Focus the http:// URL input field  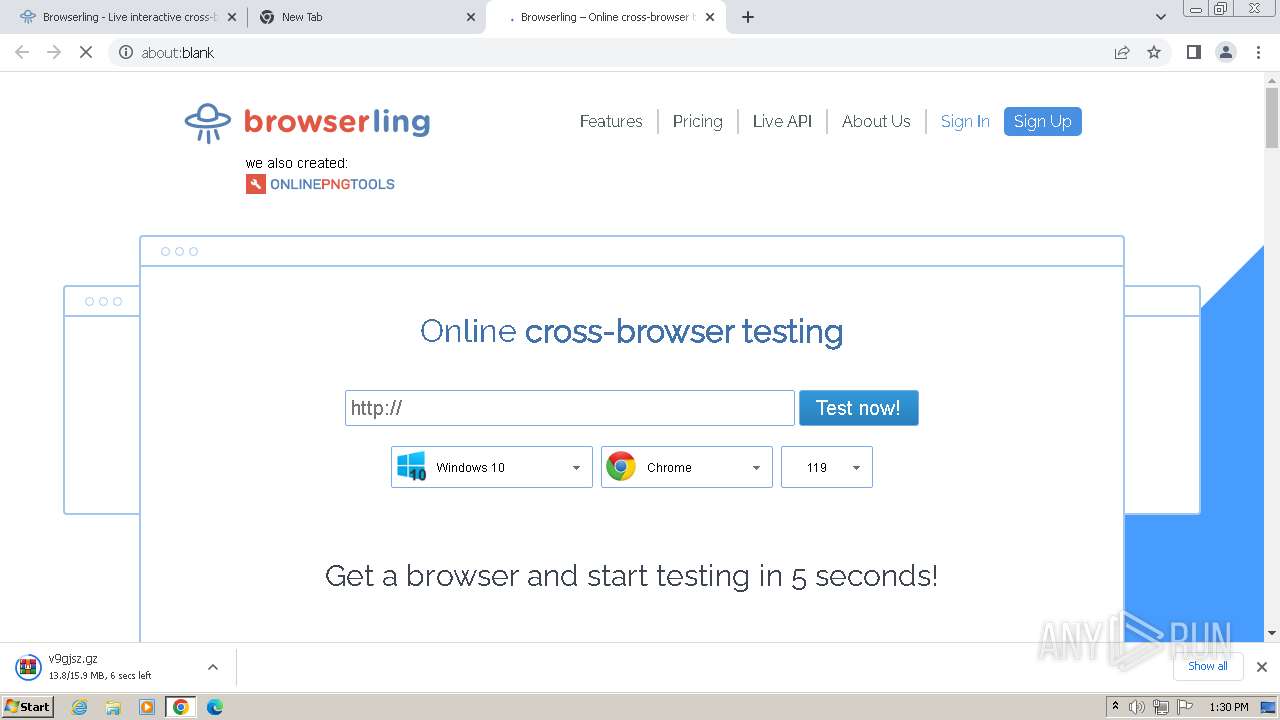[x=570, y=408]
